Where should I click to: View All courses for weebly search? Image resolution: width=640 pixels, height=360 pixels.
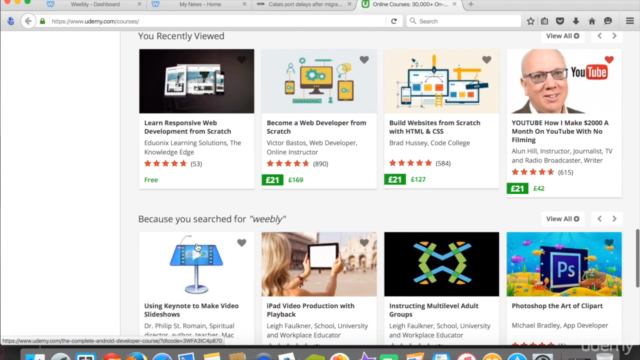(562, 219)
